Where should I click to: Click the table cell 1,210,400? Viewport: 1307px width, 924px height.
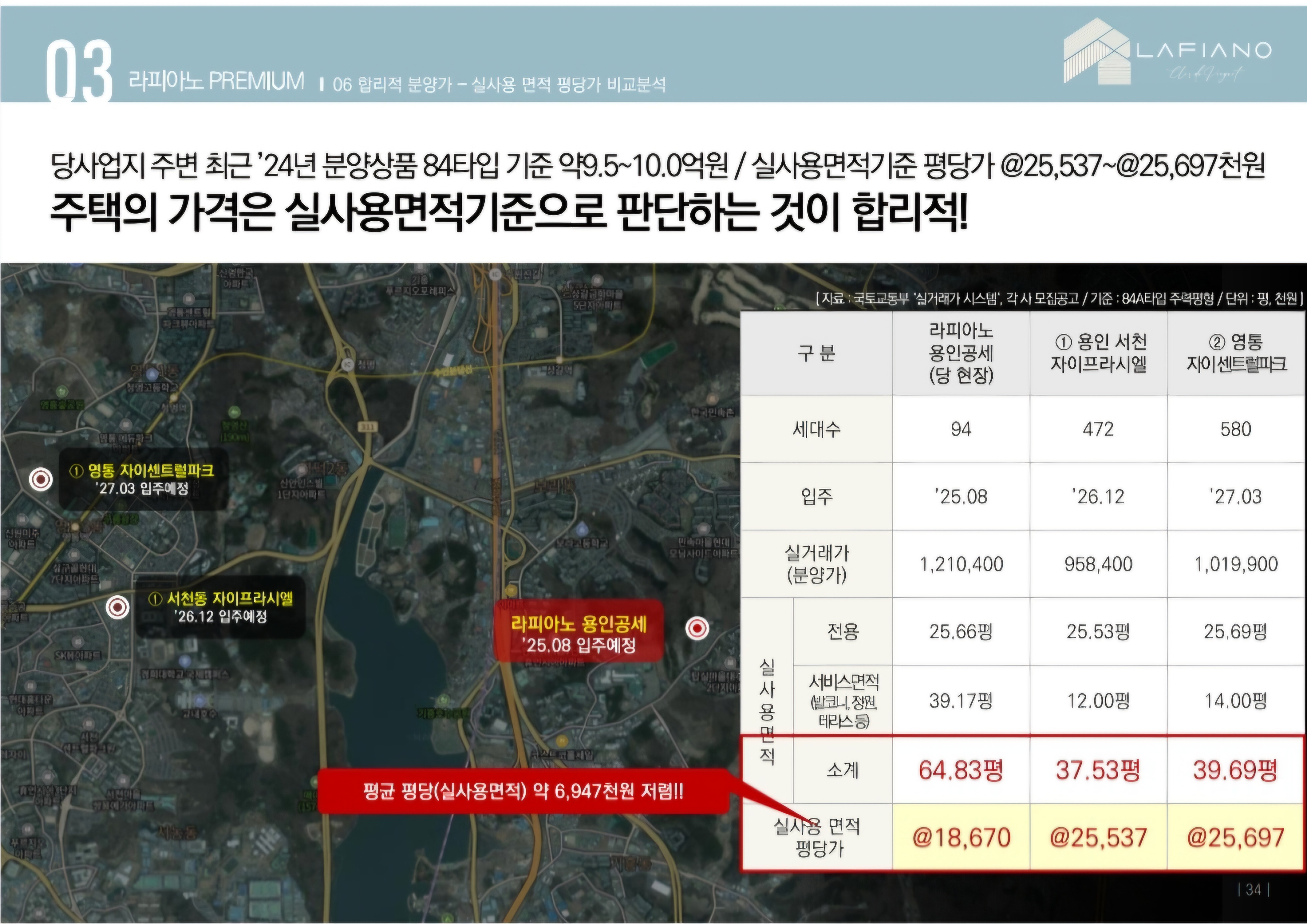pyautogui.click(x=961, y=564)
